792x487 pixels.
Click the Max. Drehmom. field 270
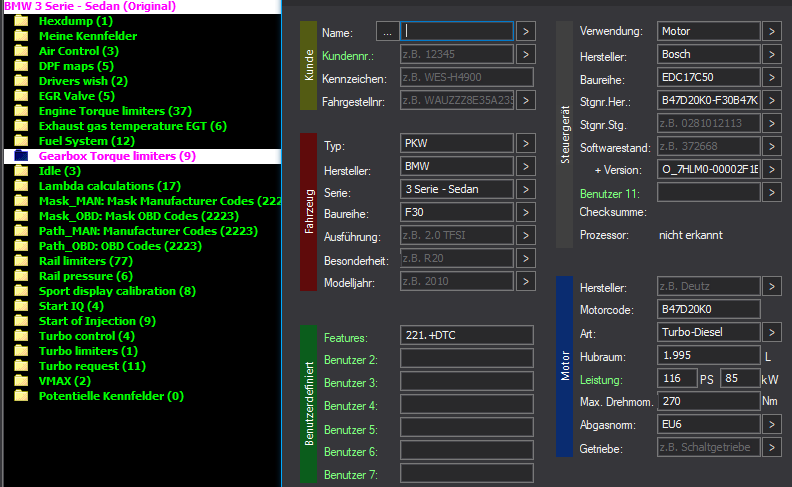[709, 401]
